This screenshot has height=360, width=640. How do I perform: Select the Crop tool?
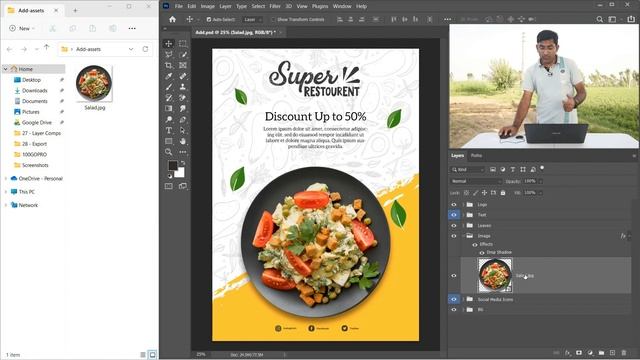pyautogui.click(x=169, y=65)
